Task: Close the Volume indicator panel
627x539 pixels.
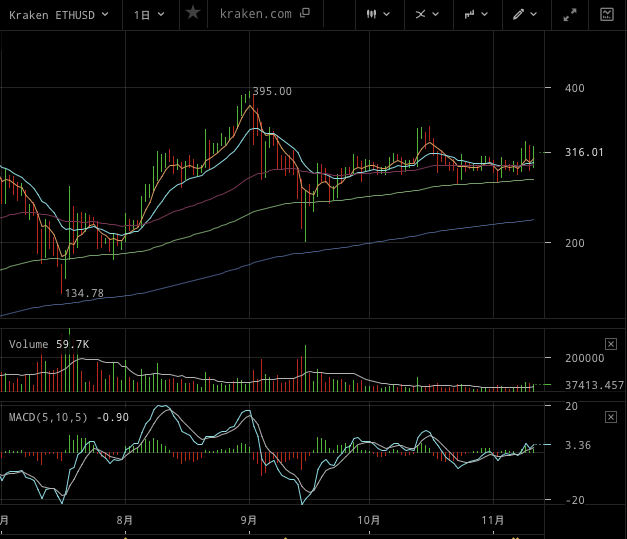Action: click(611, 344)
